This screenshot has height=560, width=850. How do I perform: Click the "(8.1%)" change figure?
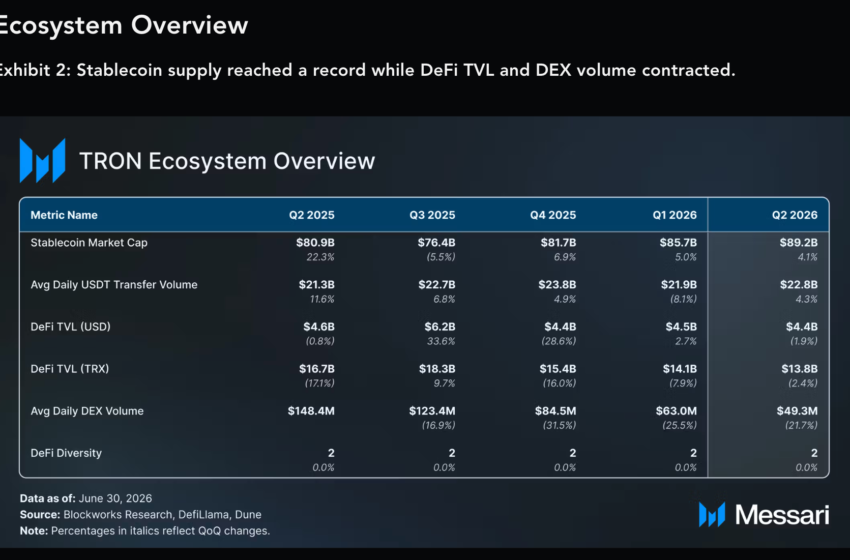coord(682,299)
